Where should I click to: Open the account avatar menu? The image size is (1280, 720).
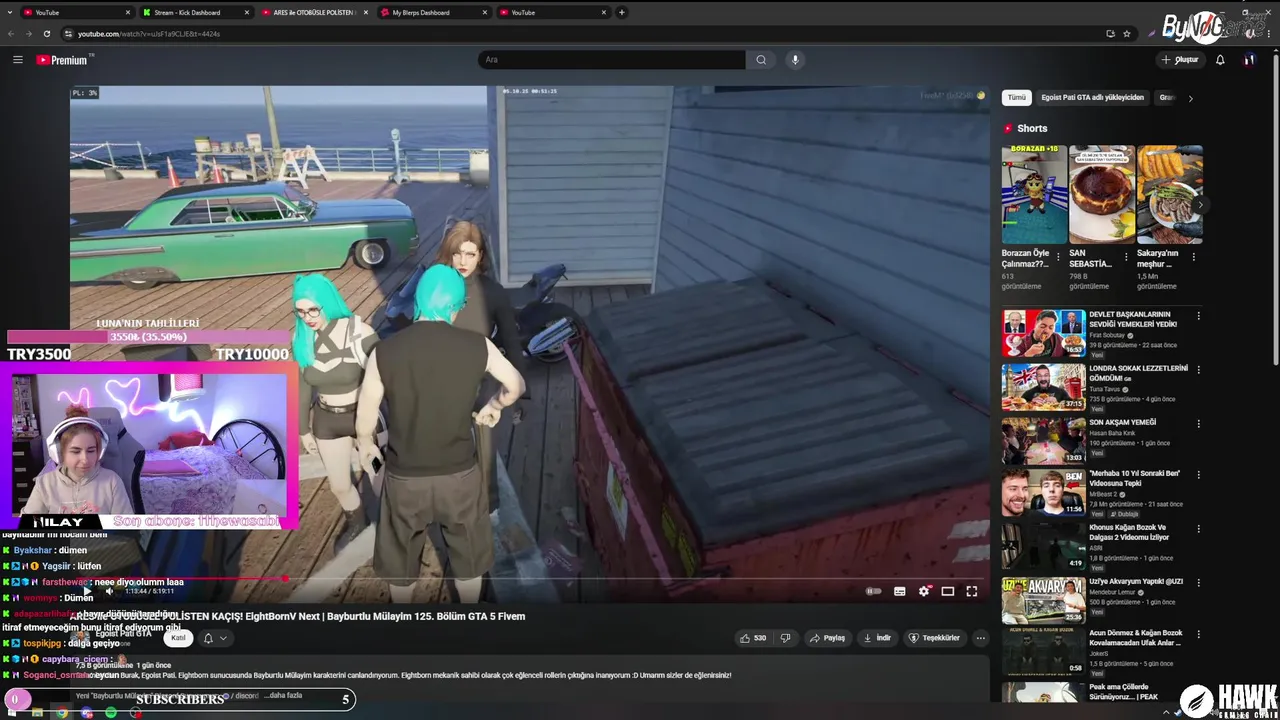[x=1249, y=60]
